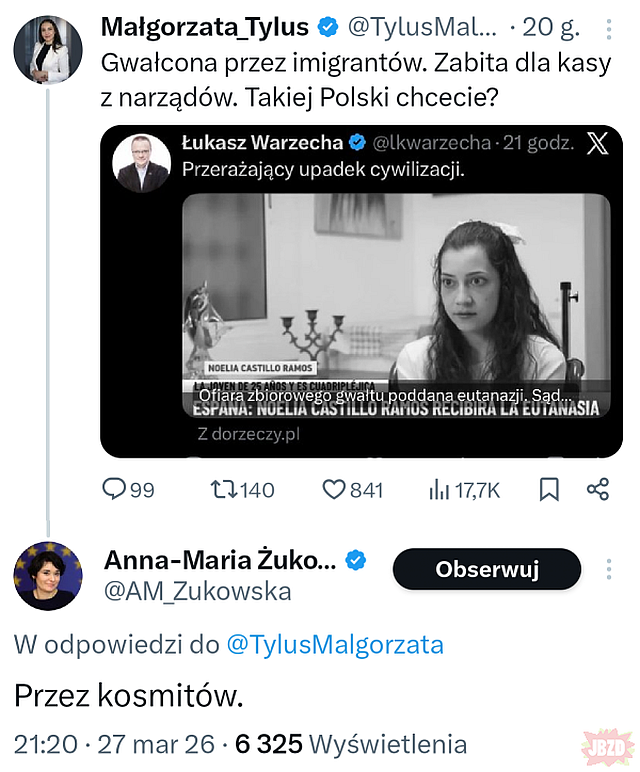This screenshot has width=640, height=772.
Task: Like the tweet with heart icon
Action: (332, 489)
